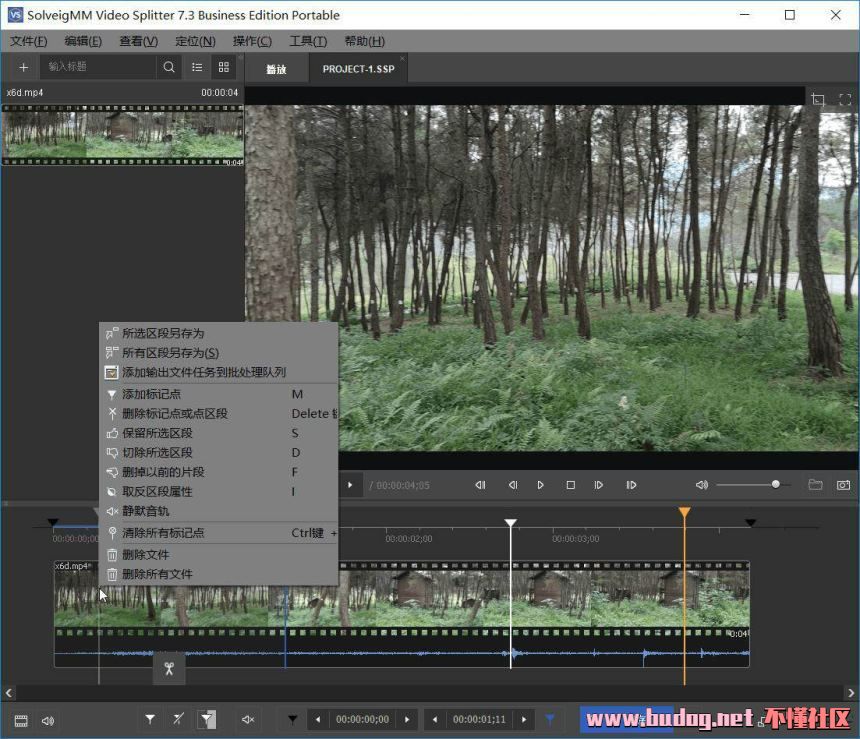Choose 保留所选区段 from context menu
Image resolution: width=860 pixels, height=739 pixels.
pyautogui.click(x=157, y=433)
